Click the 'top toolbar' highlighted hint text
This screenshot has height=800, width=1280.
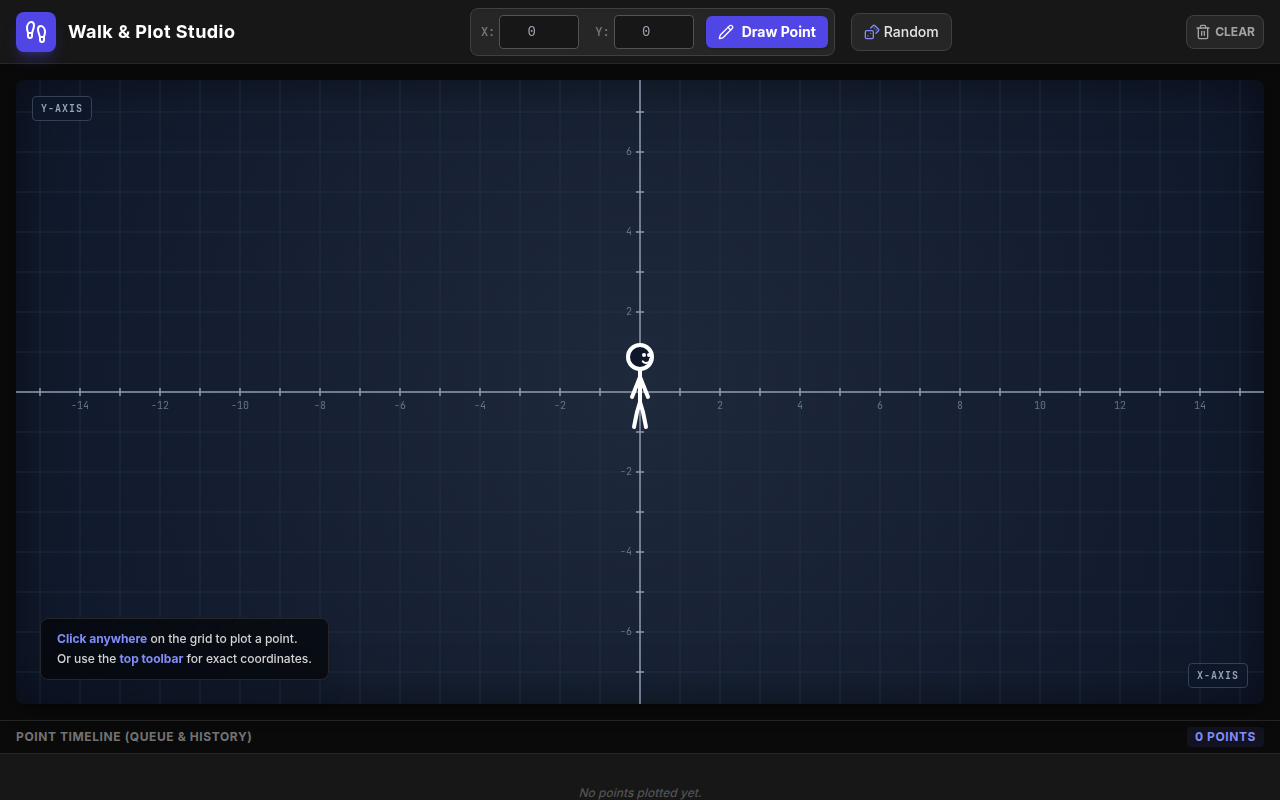click(151, 659)
